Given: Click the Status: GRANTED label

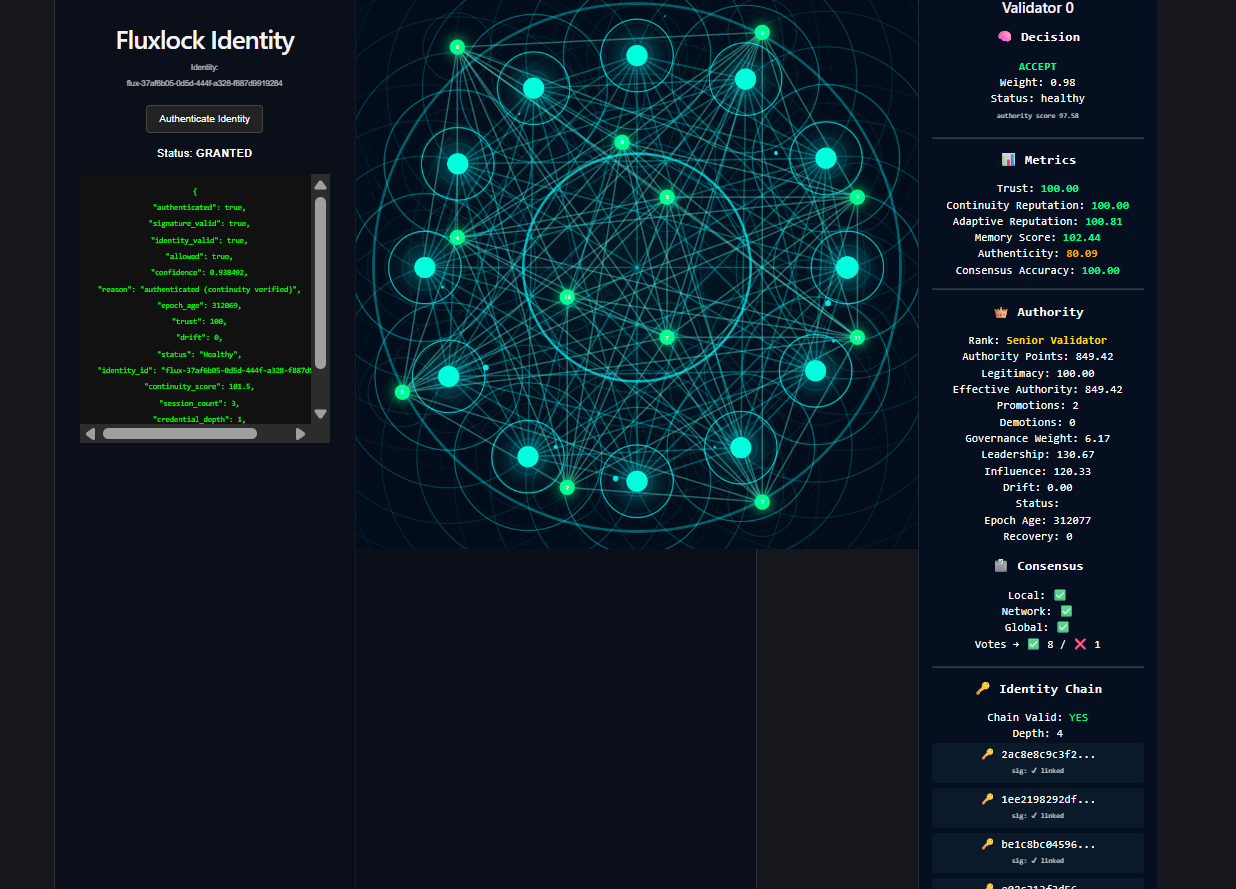Looking at the screenshot, I should [x=204, y=153].
